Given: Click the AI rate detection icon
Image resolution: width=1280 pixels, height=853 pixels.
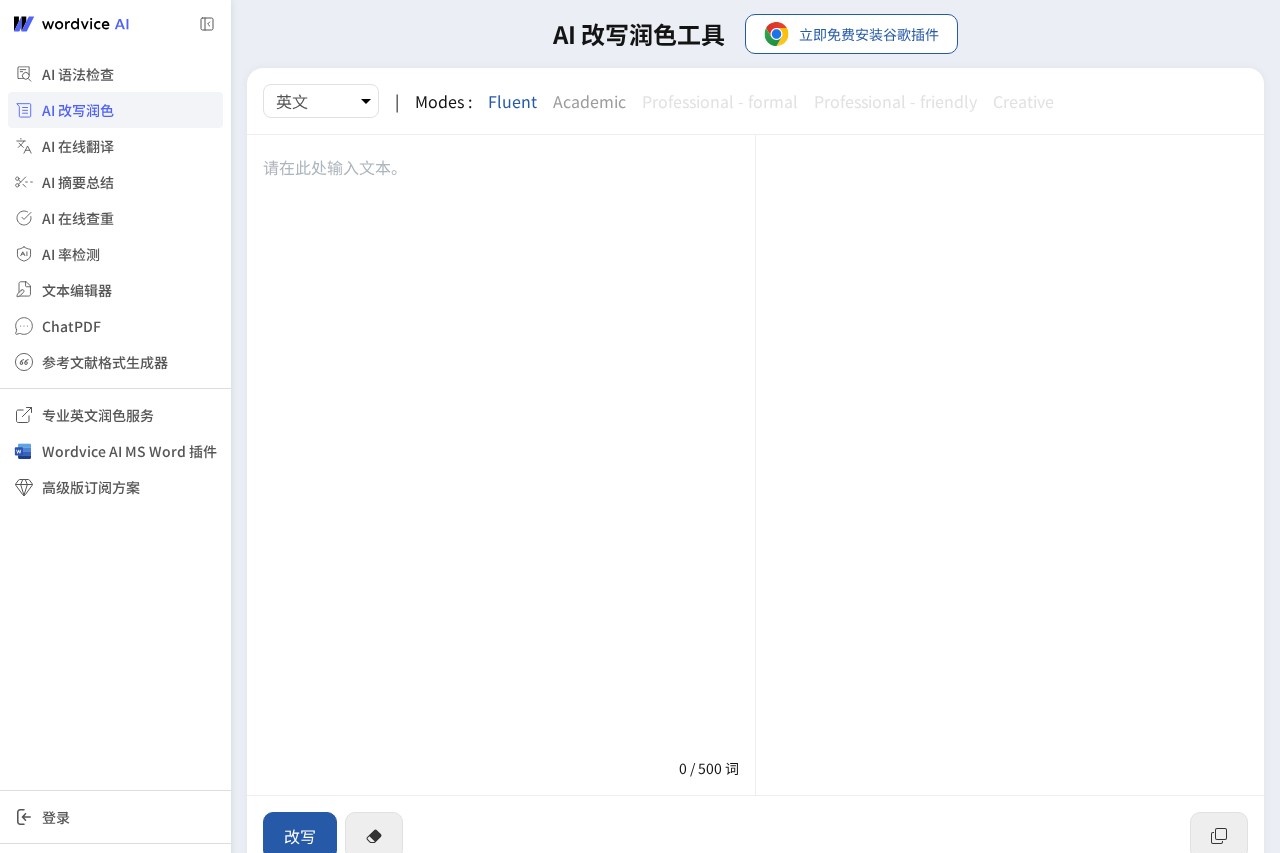Looking at the screenshot, I should 24,254.
